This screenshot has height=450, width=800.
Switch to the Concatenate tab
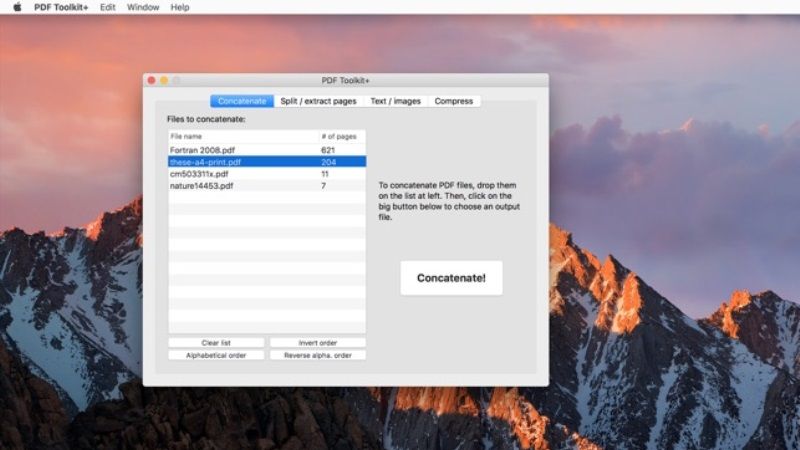[x=242, y=101]
